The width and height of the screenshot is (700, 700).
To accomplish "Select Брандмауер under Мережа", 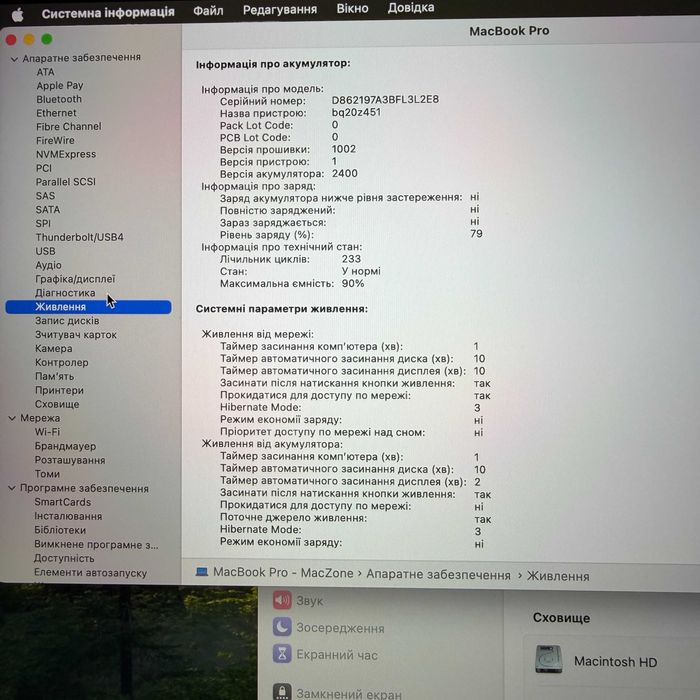I will (x=65, y=446).
